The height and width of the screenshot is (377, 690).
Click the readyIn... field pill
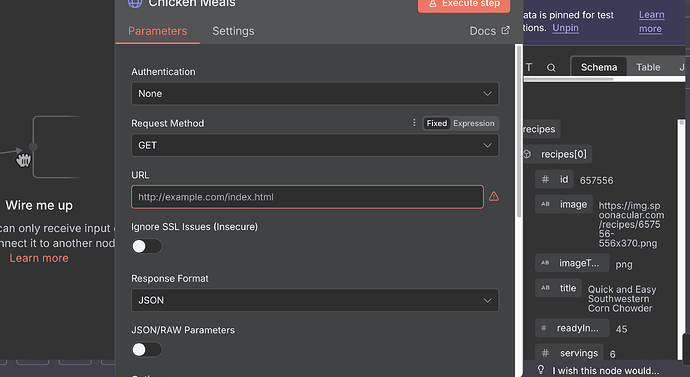(572, 328)
